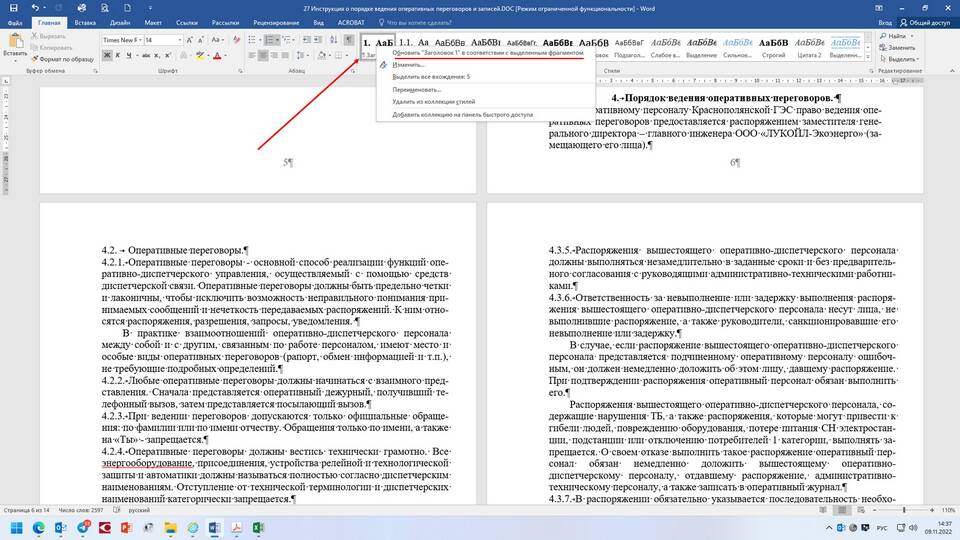The image size is (960, 540).
Task: Click the multilevel list icon
Action: 287,40
